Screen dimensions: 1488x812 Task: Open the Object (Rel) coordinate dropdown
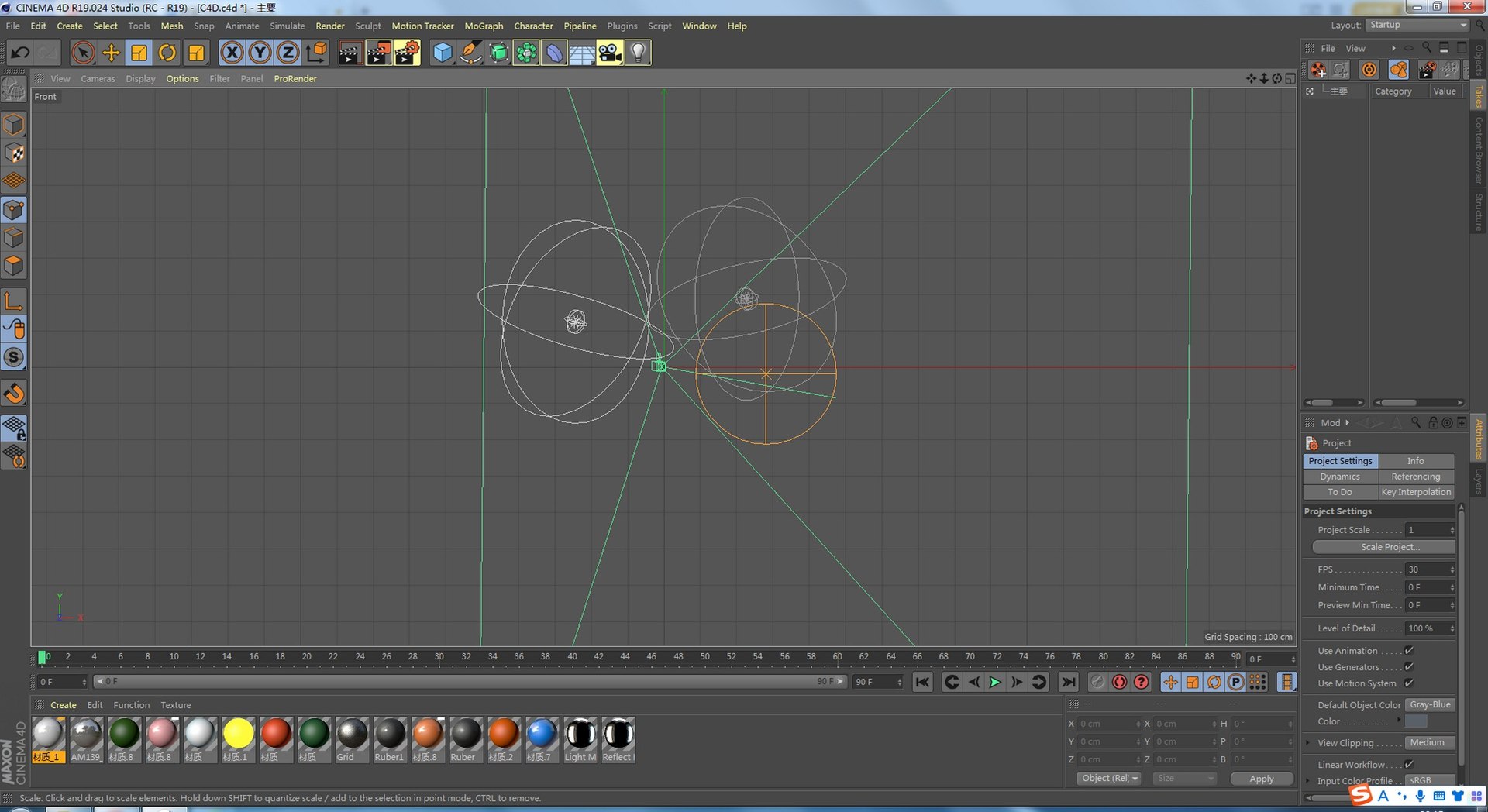click(1109, 779)
